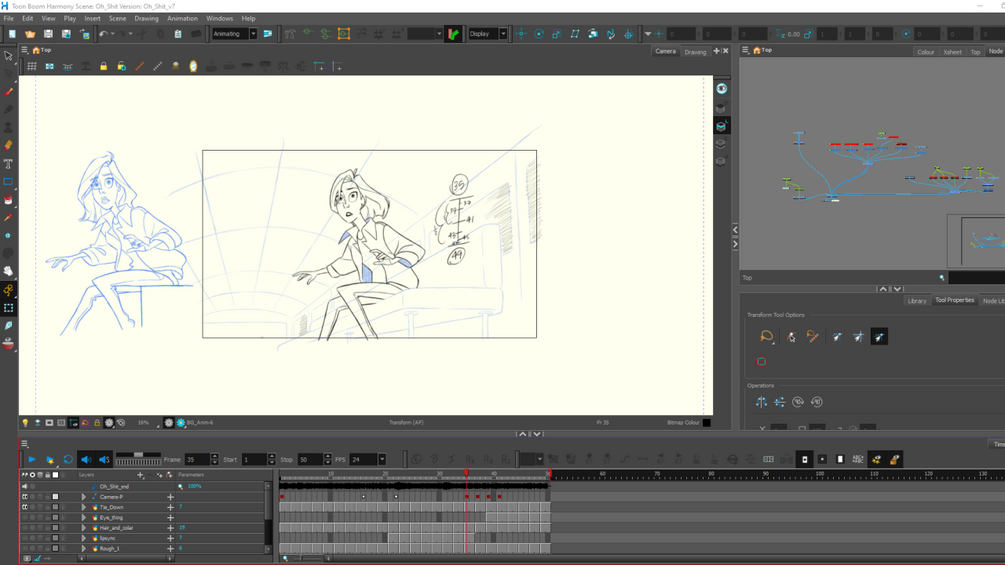Open the FPS dropdown arrow
This screenshot has height=565, width=1005.
pos(382,459)
